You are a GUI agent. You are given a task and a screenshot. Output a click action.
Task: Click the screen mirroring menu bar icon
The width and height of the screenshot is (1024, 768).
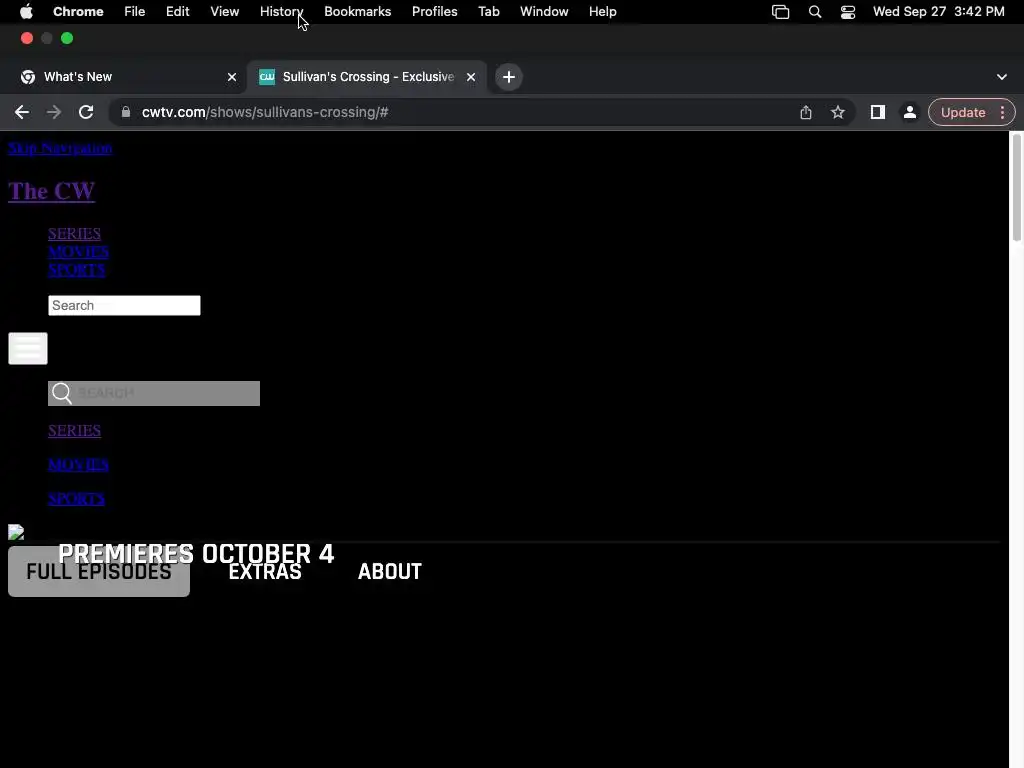tap(780, 12)
